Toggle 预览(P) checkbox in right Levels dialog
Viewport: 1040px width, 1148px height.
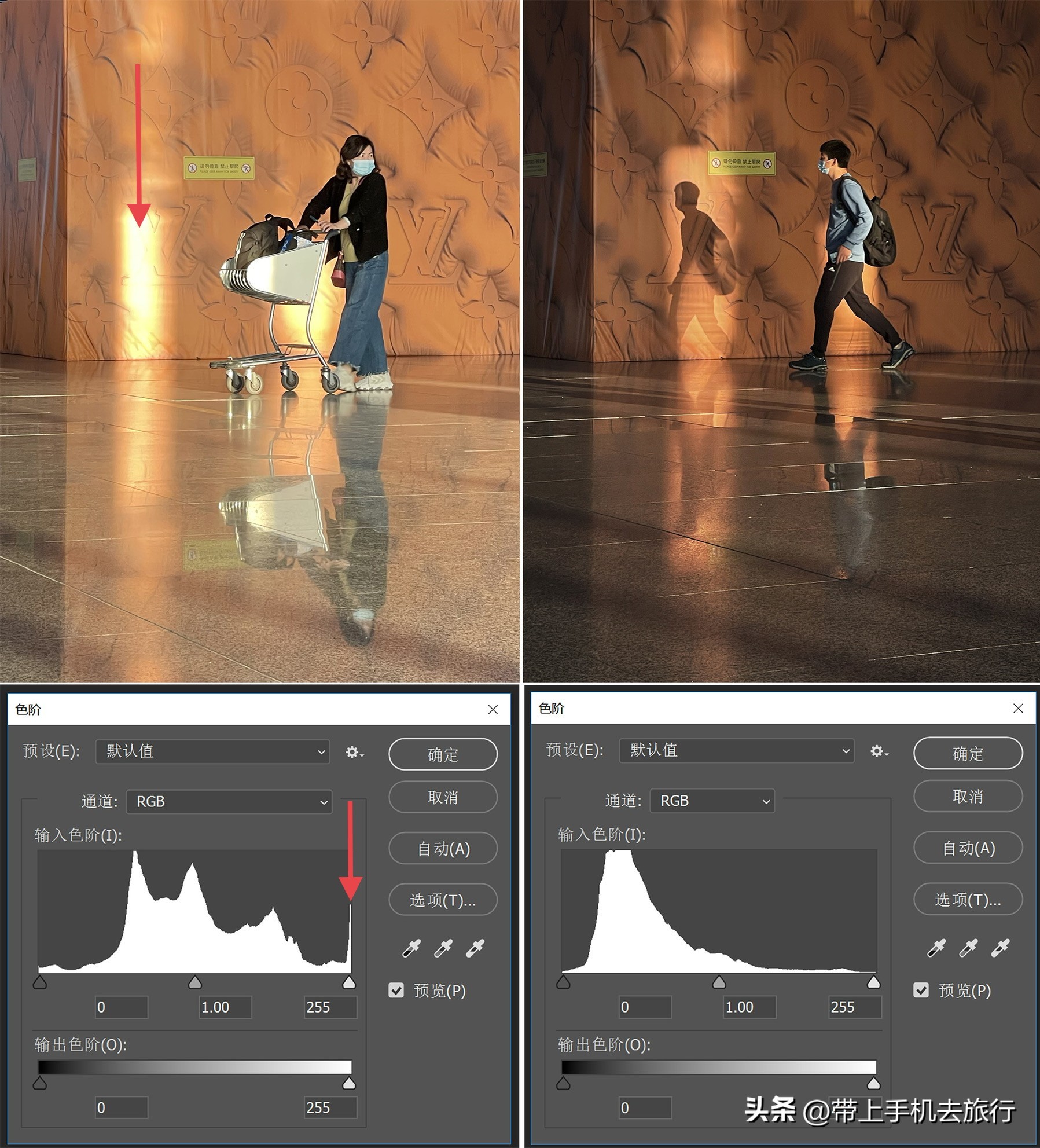click(921, 990)
